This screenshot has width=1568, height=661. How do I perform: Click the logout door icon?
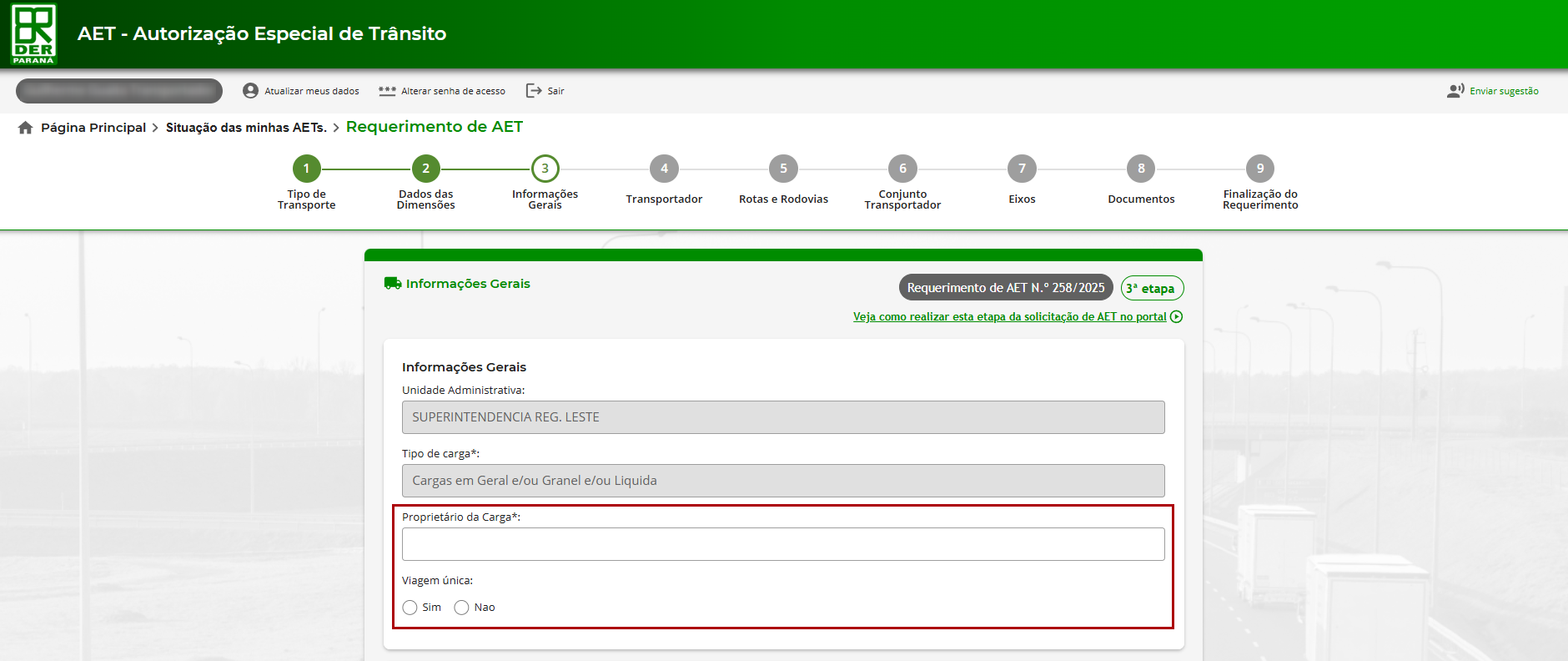pos(534,91)
